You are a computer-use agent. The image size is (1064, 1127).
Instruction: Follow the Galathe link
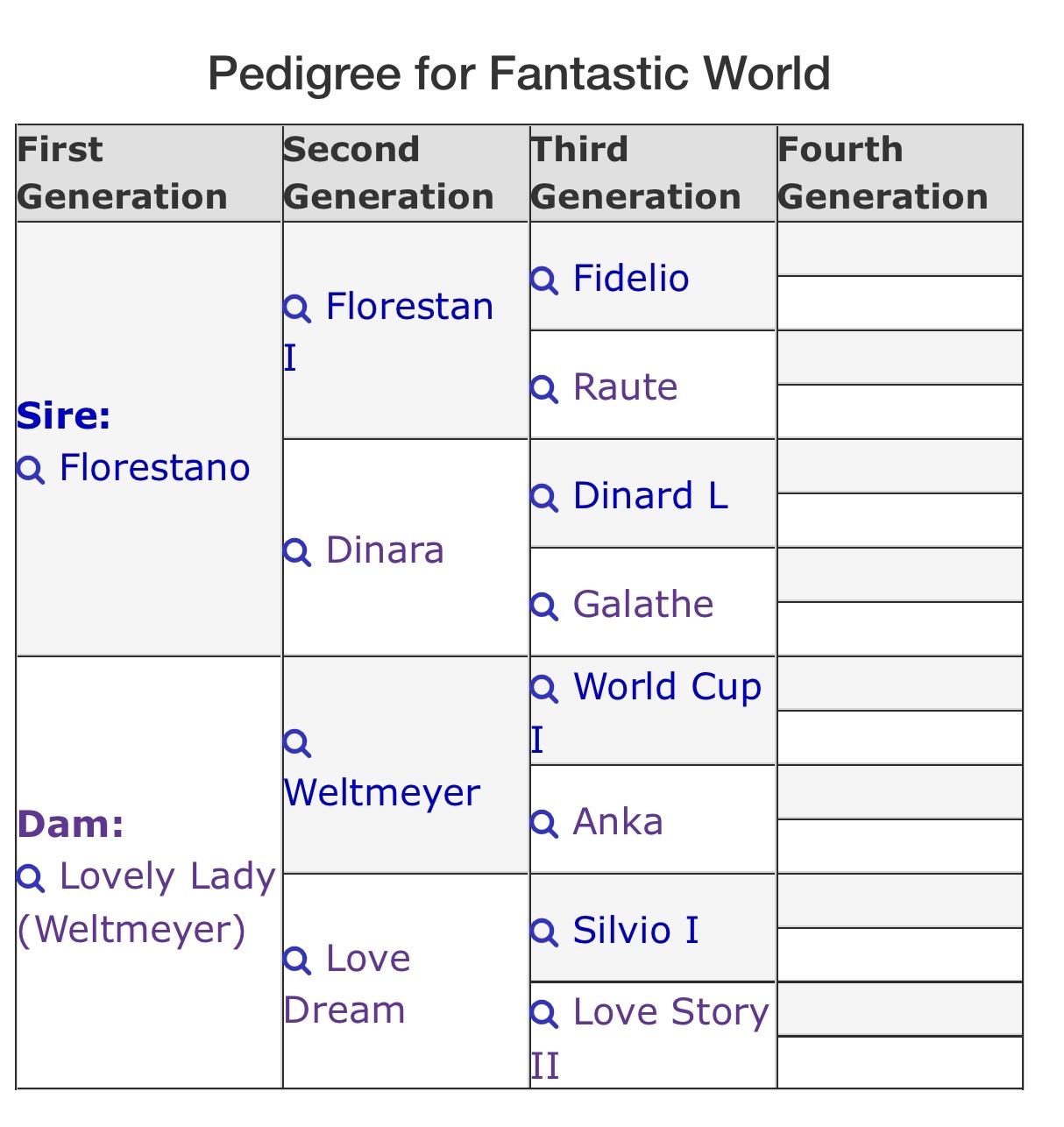point(642,605)
